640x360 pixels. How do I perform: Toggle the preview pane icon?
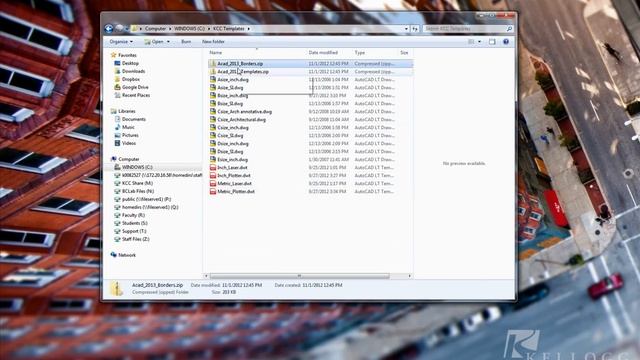(x=492, y=42)
